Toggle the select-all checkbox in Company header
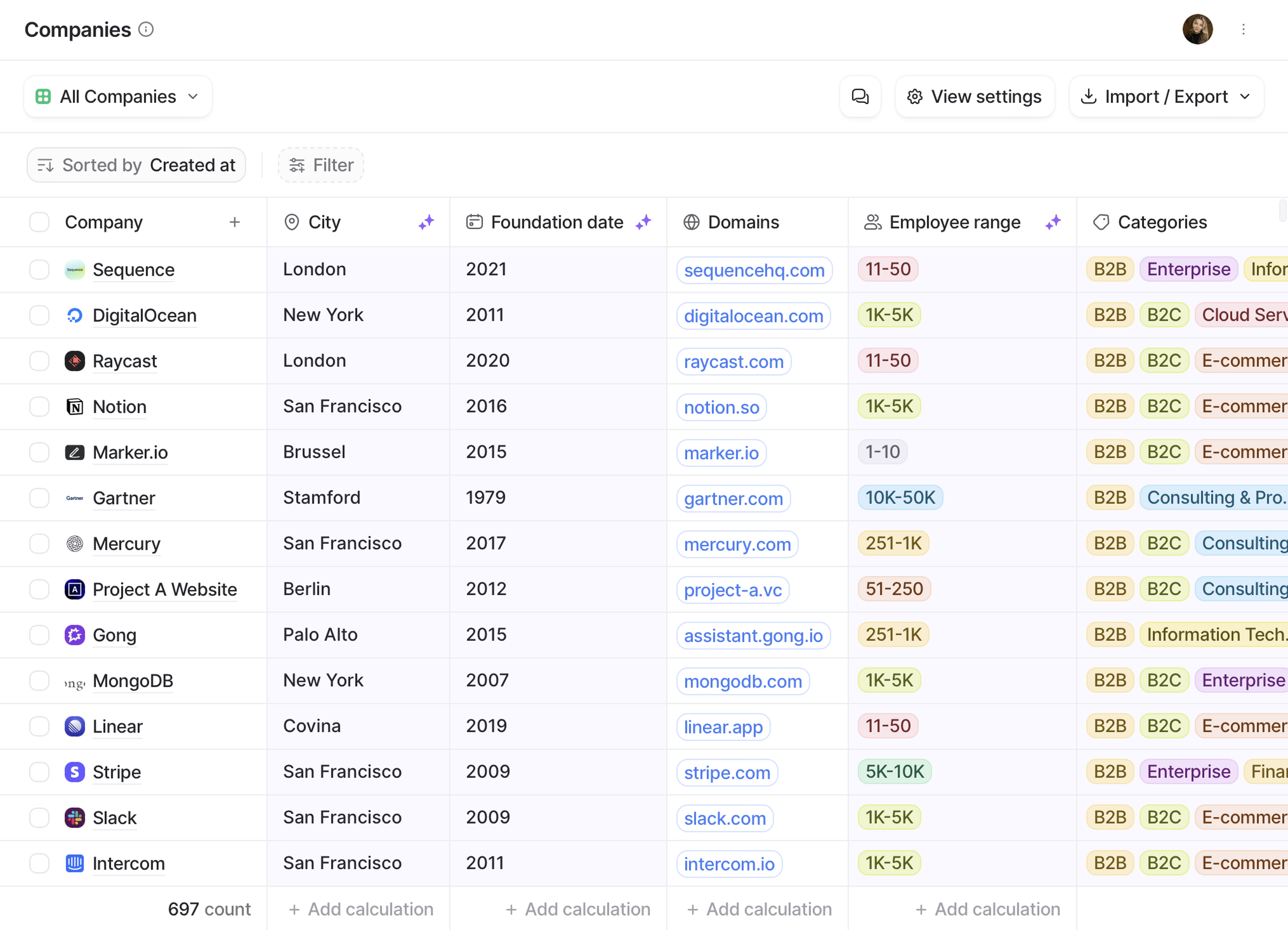This screenshot has height=930, width=1288. click(39, 222)
